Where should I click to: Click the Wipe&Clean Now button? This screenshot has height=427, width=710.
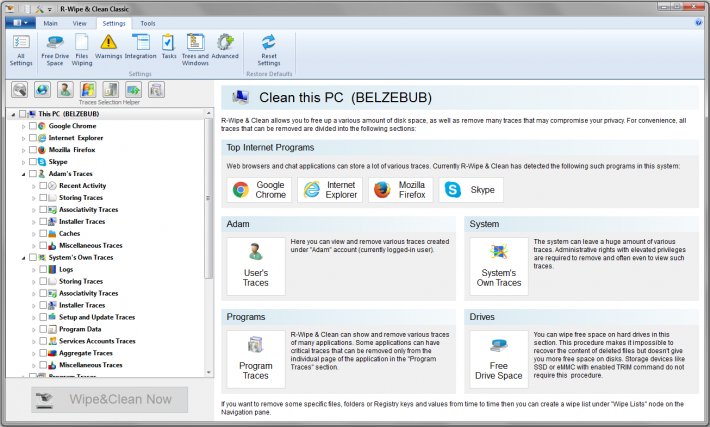tap(109, 399)
